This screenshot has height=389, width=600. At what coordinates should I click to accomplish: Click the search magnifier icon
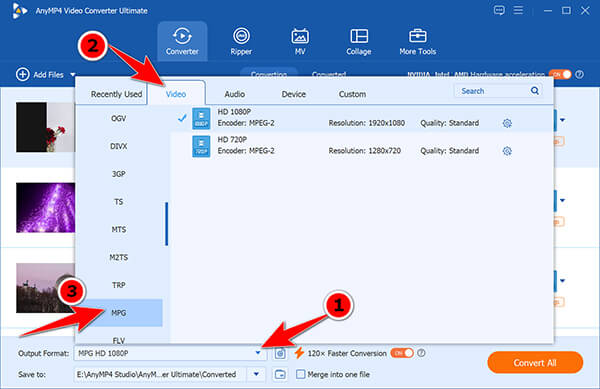[x=535, y=91]
